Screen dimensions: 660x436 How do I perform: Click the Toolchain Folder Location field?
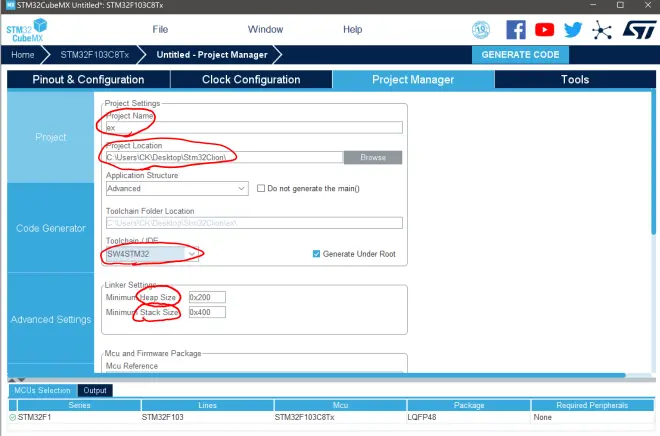(254, 223)
